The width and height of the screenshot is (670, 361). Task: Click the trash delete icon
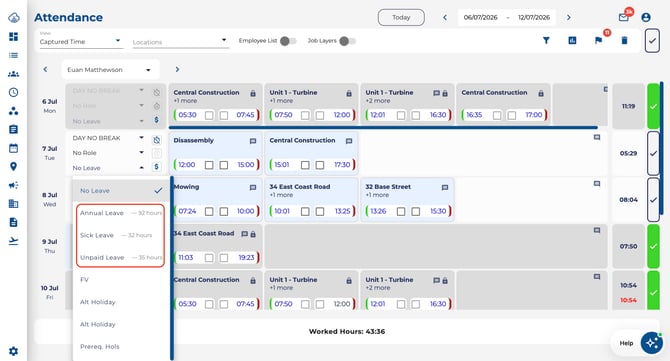point(624,41)
